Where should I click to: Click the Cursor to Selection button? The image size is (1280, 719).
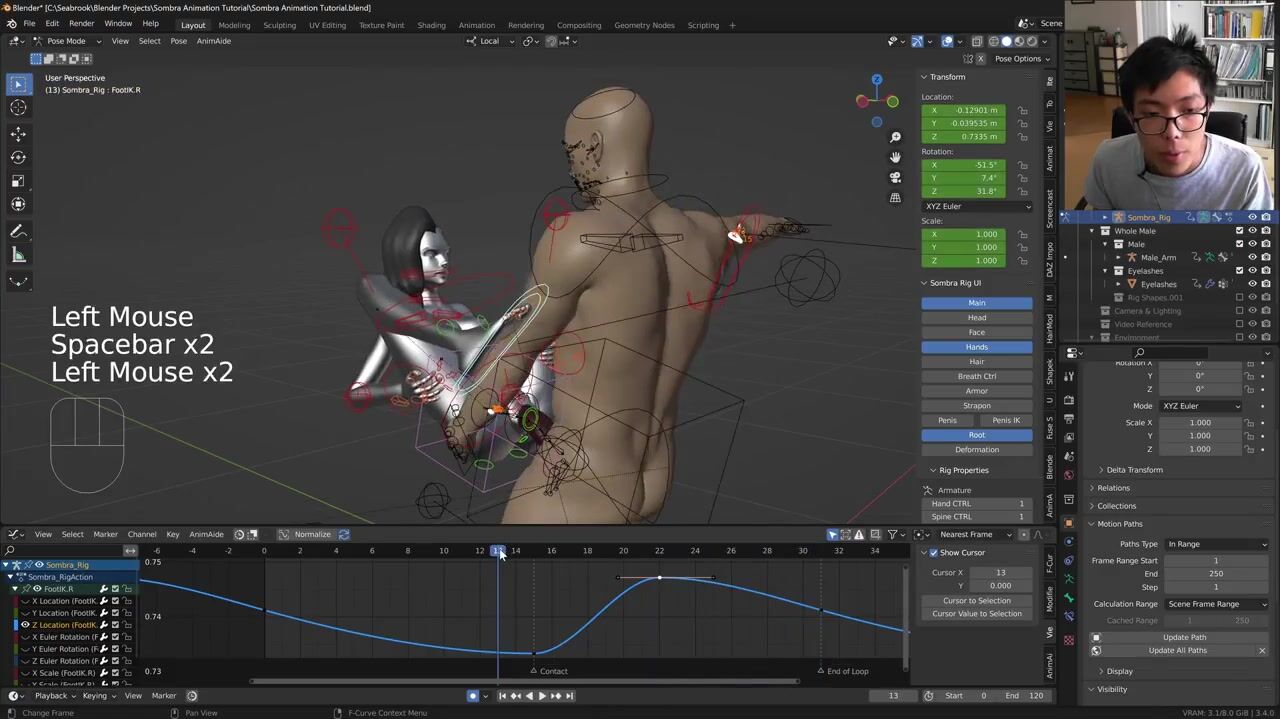click(x=976, y=601)
